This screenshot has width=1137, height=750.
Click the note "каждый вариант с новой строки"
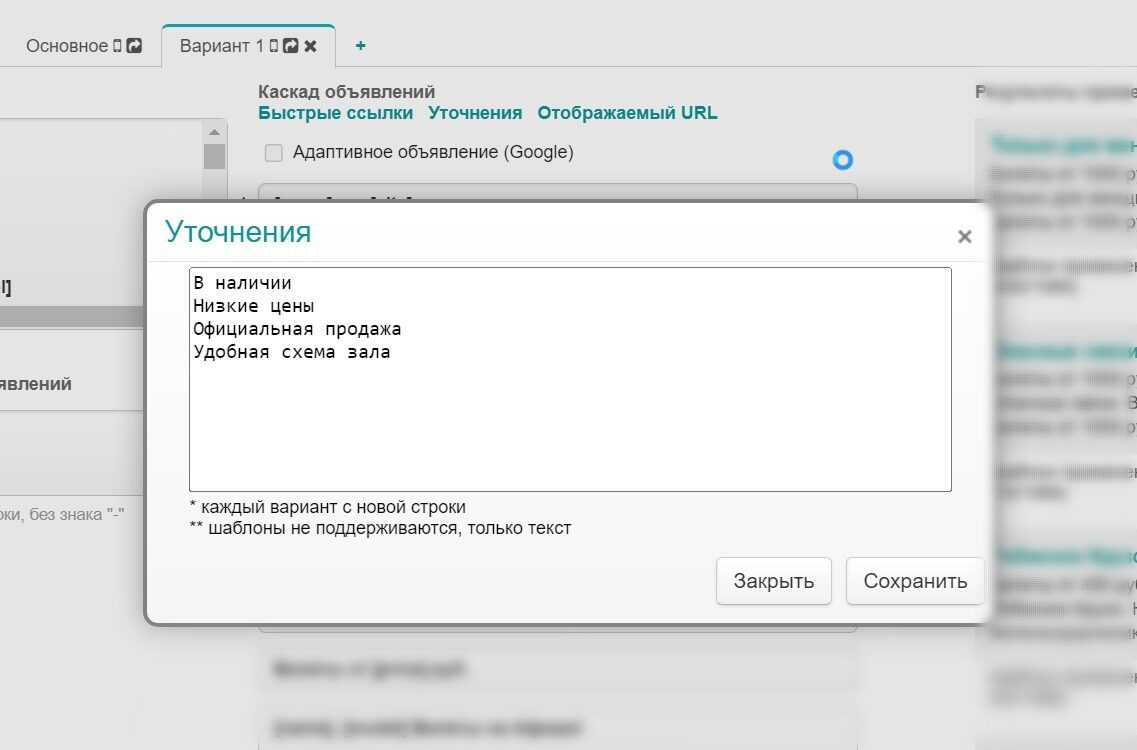(333, 507)
